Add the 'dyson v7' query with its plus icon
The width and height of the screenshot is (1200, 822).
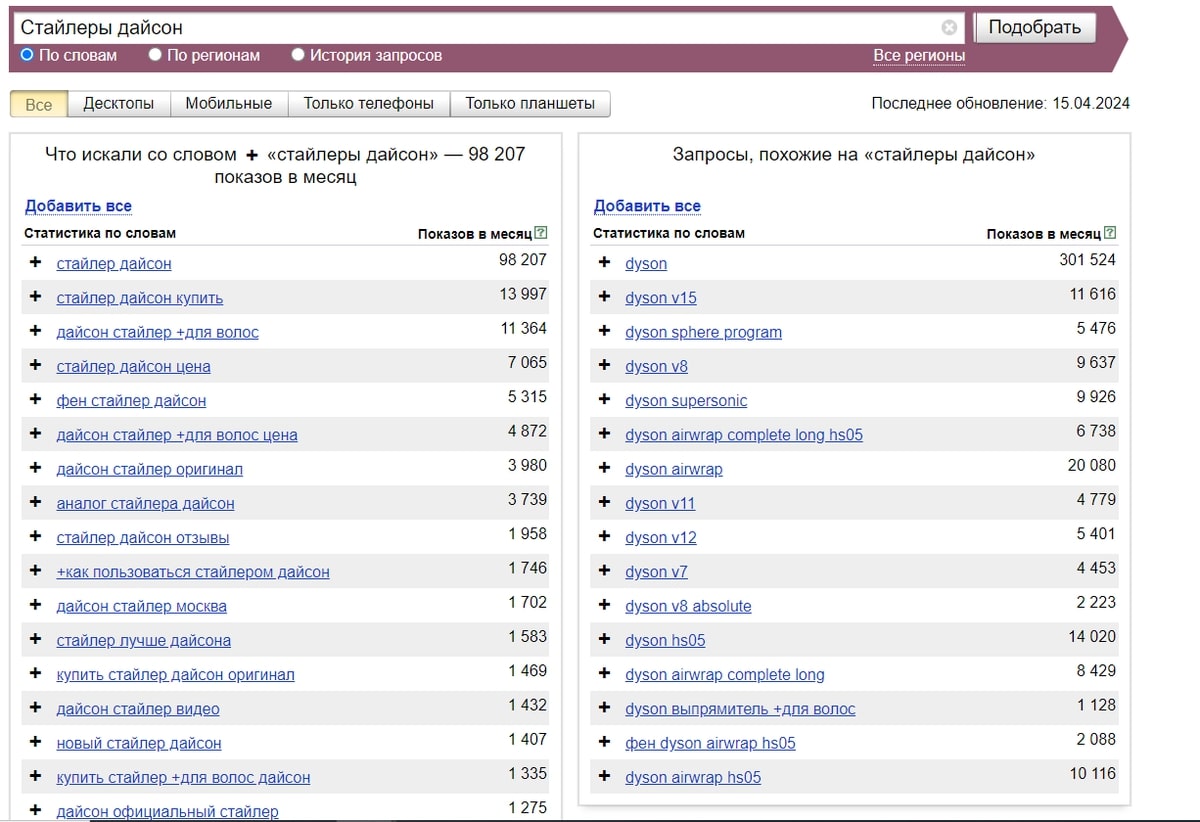coord(604,570)
